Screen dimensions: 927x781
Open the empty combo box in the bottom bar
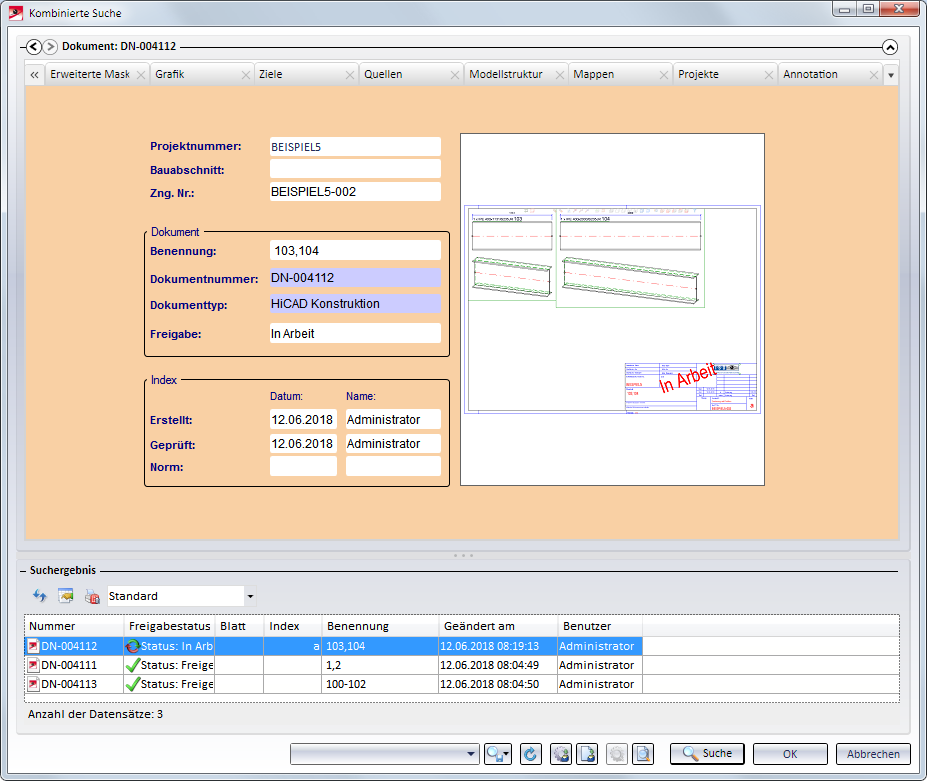[385, 754]
